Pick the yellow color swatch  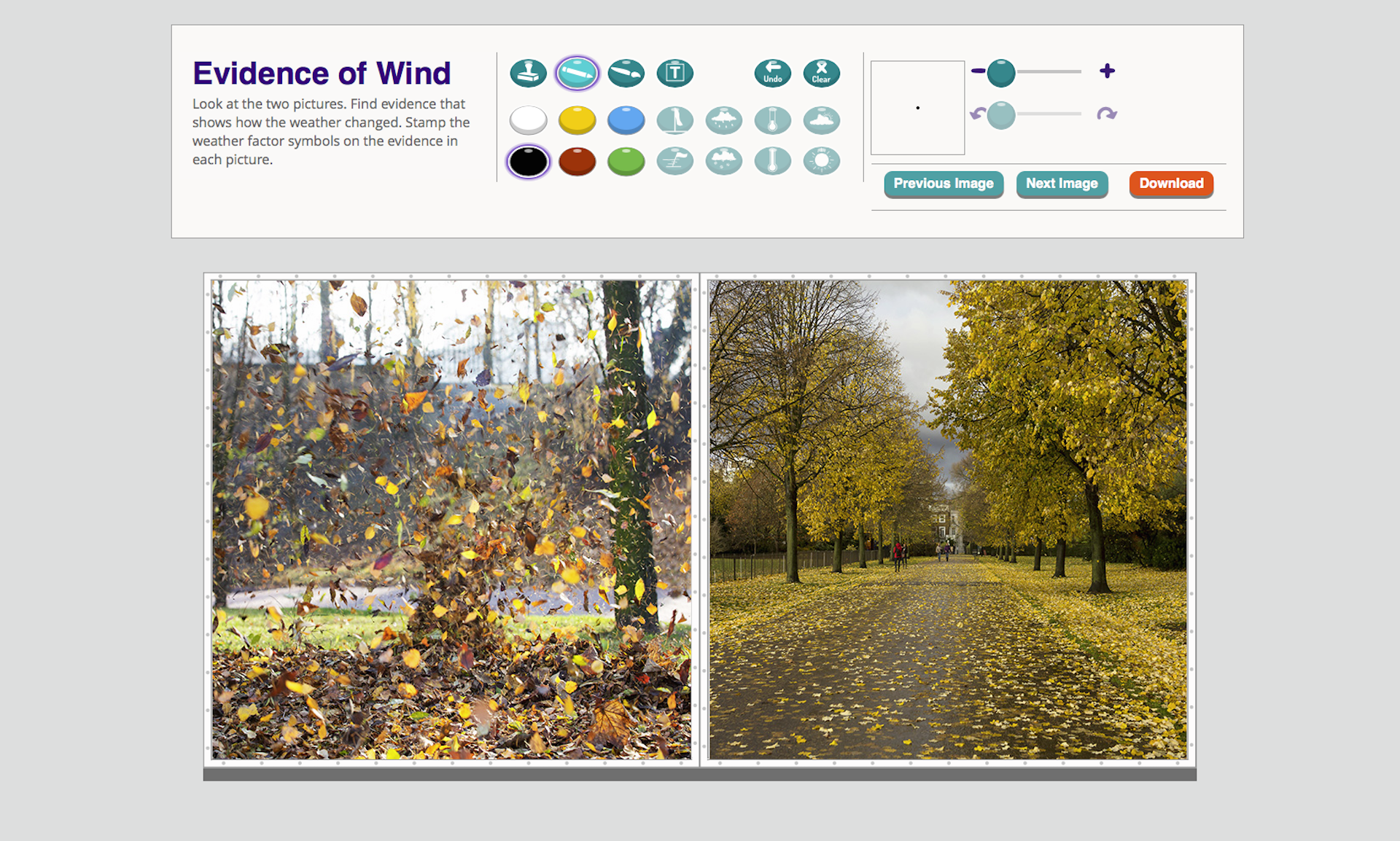[577, 120]
